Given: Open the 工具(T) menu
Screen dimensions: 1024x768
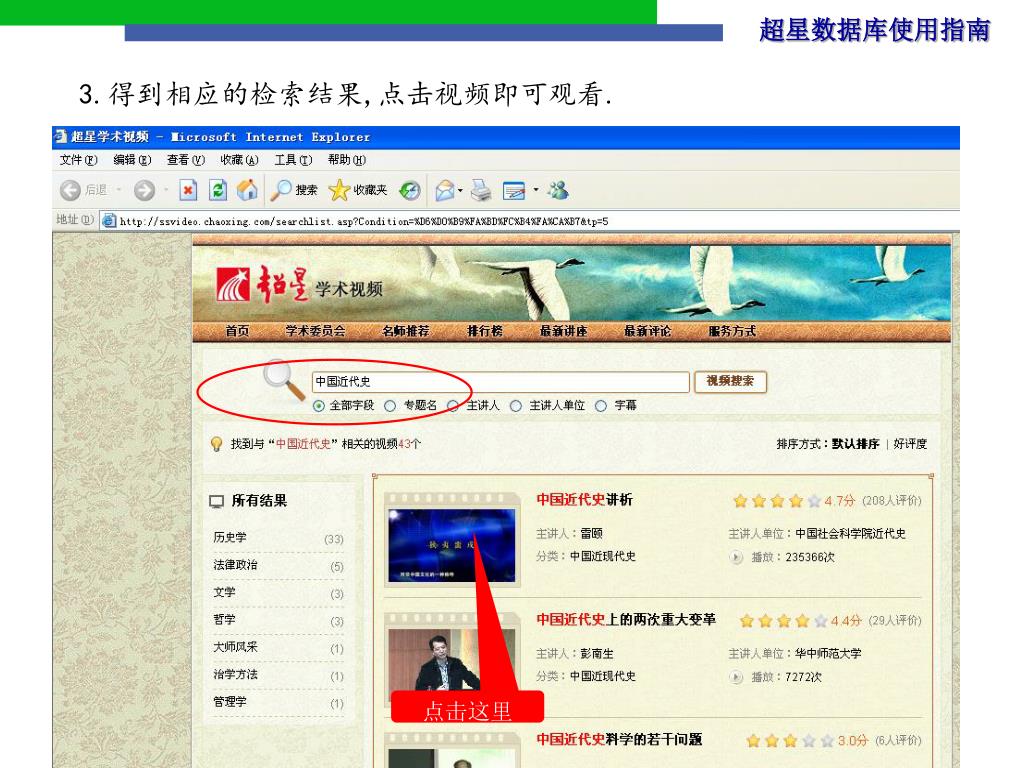Looking at the screenshot, I should click(x=293, y=160).
